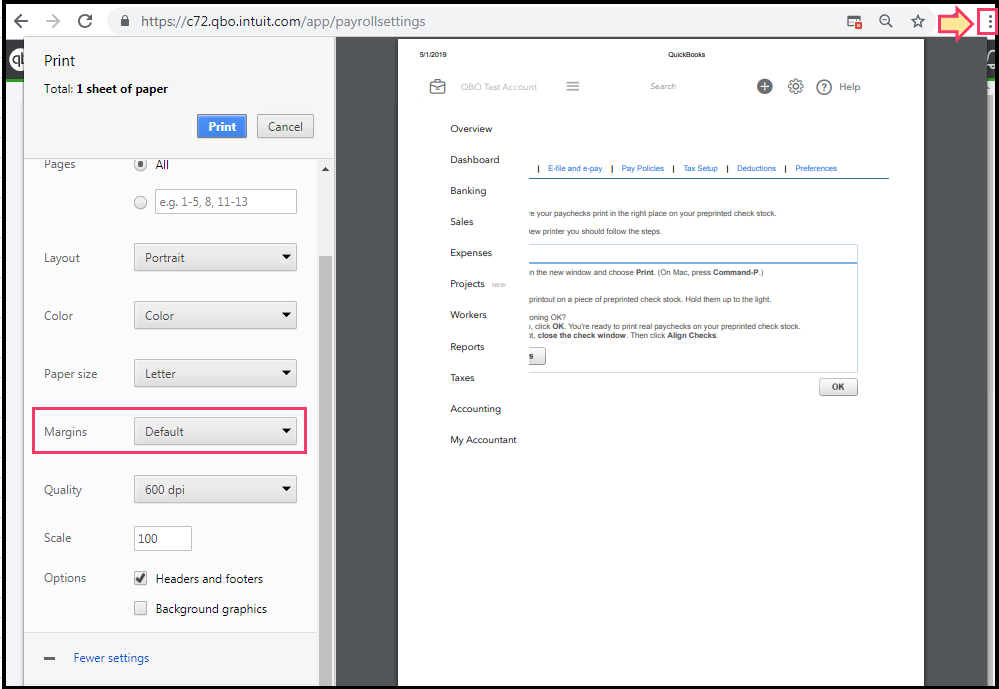Click the Help question mark icon
Image resolution: width=999 pixels, height=689 pixels.
pos(824,87)
